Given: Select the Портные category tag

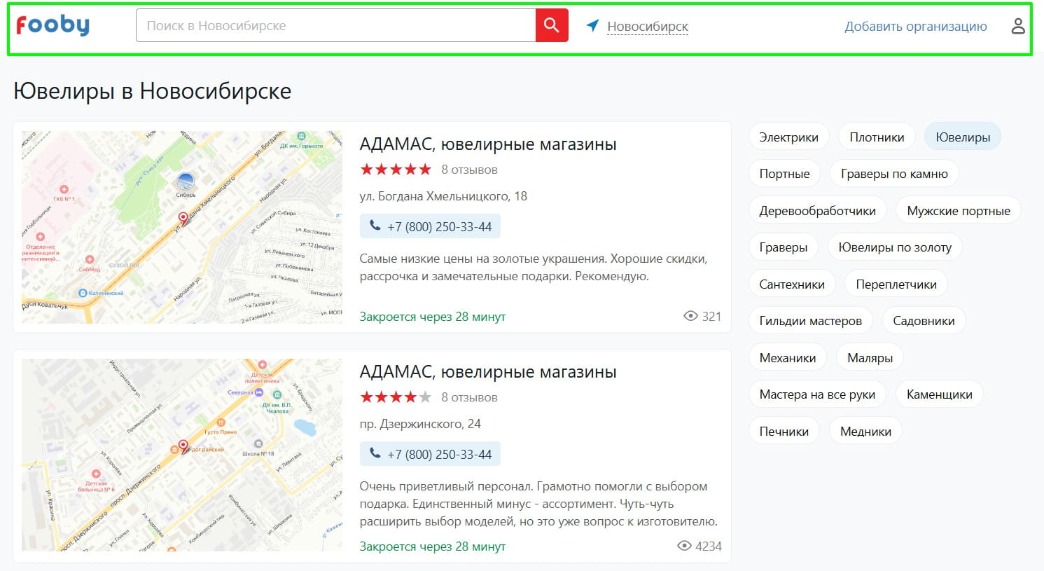Looking at the screenshot, I should pos(784,174).
